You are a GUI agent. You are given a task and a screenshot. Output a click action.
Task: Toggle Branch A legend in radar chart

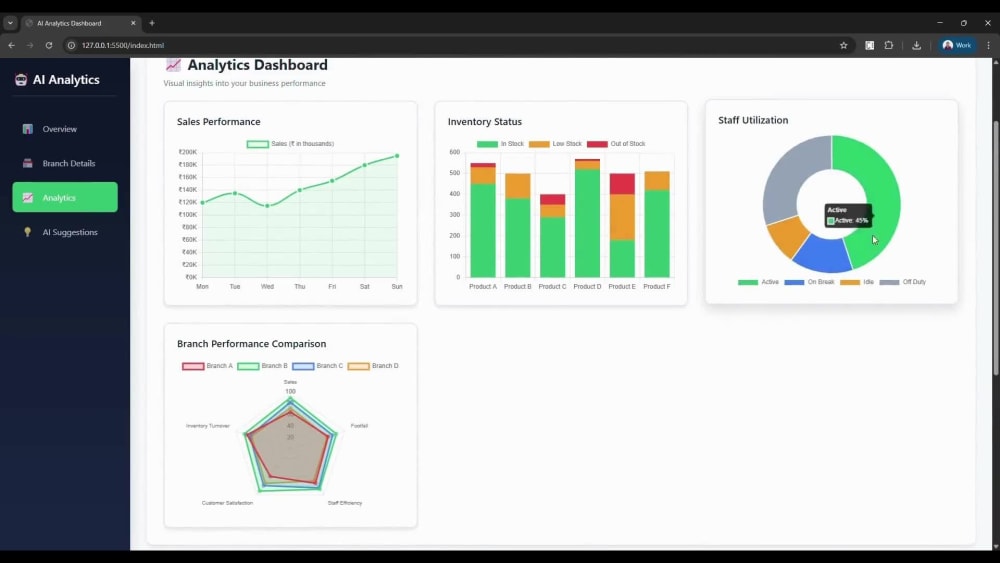click(x=207, y=366)
